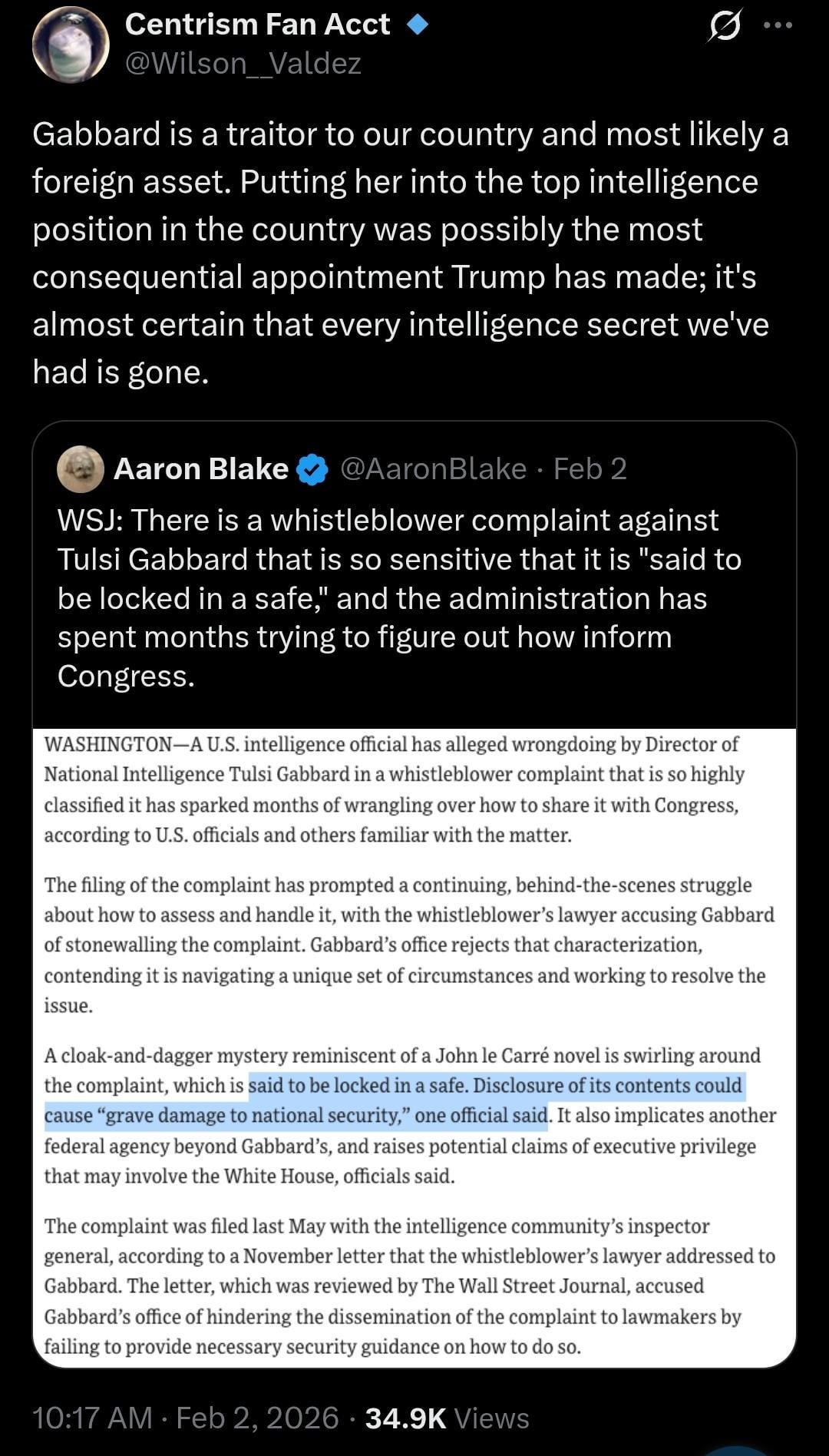829x1456 pixels.
Task: Tap the blue floating button at bottom right
Action: tap(741, 1448)
